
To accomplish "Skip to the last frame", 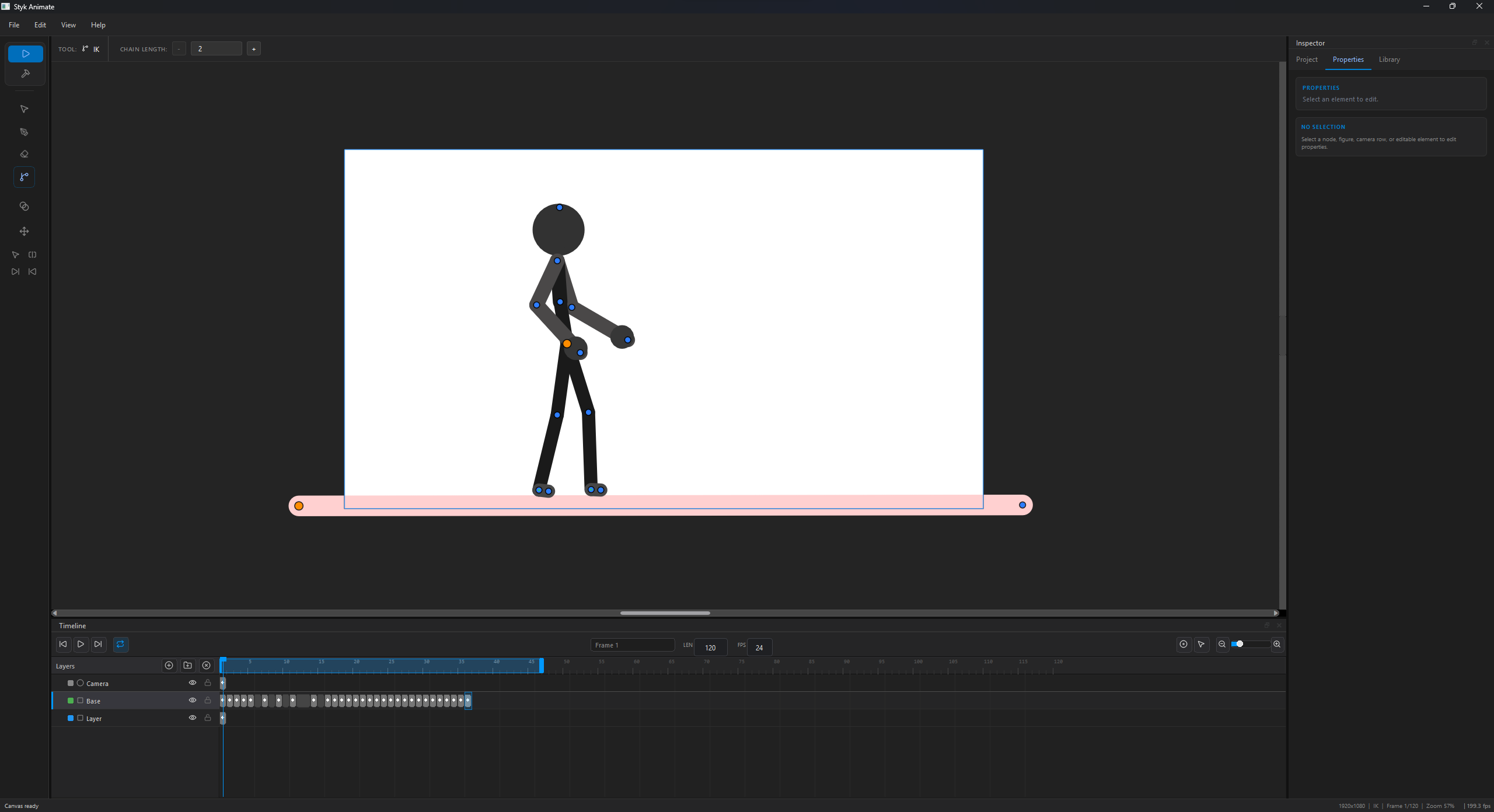I will click(98, 645).
